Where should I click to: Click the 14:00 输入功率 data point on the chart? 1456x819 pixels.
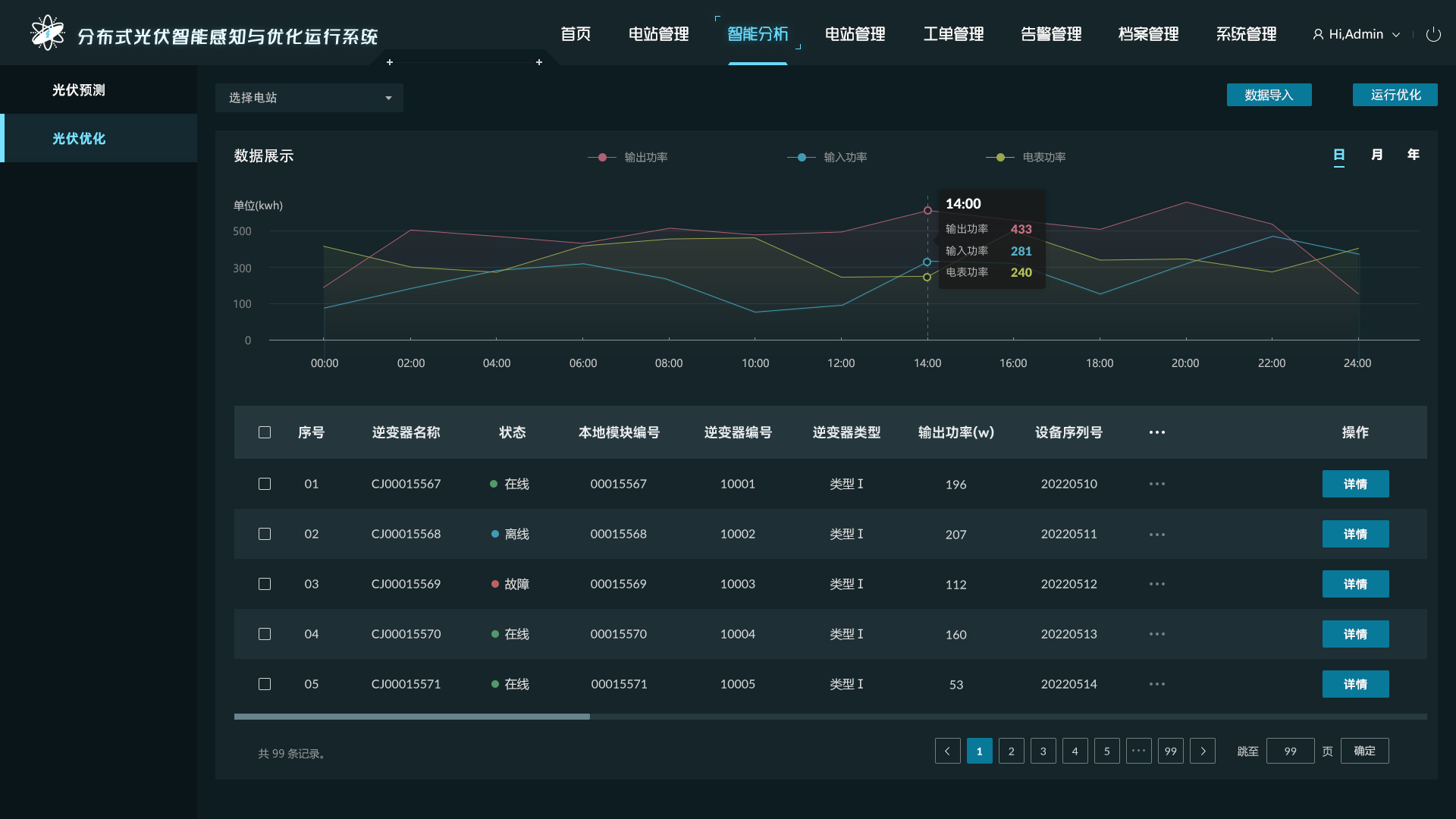(927, 262)
